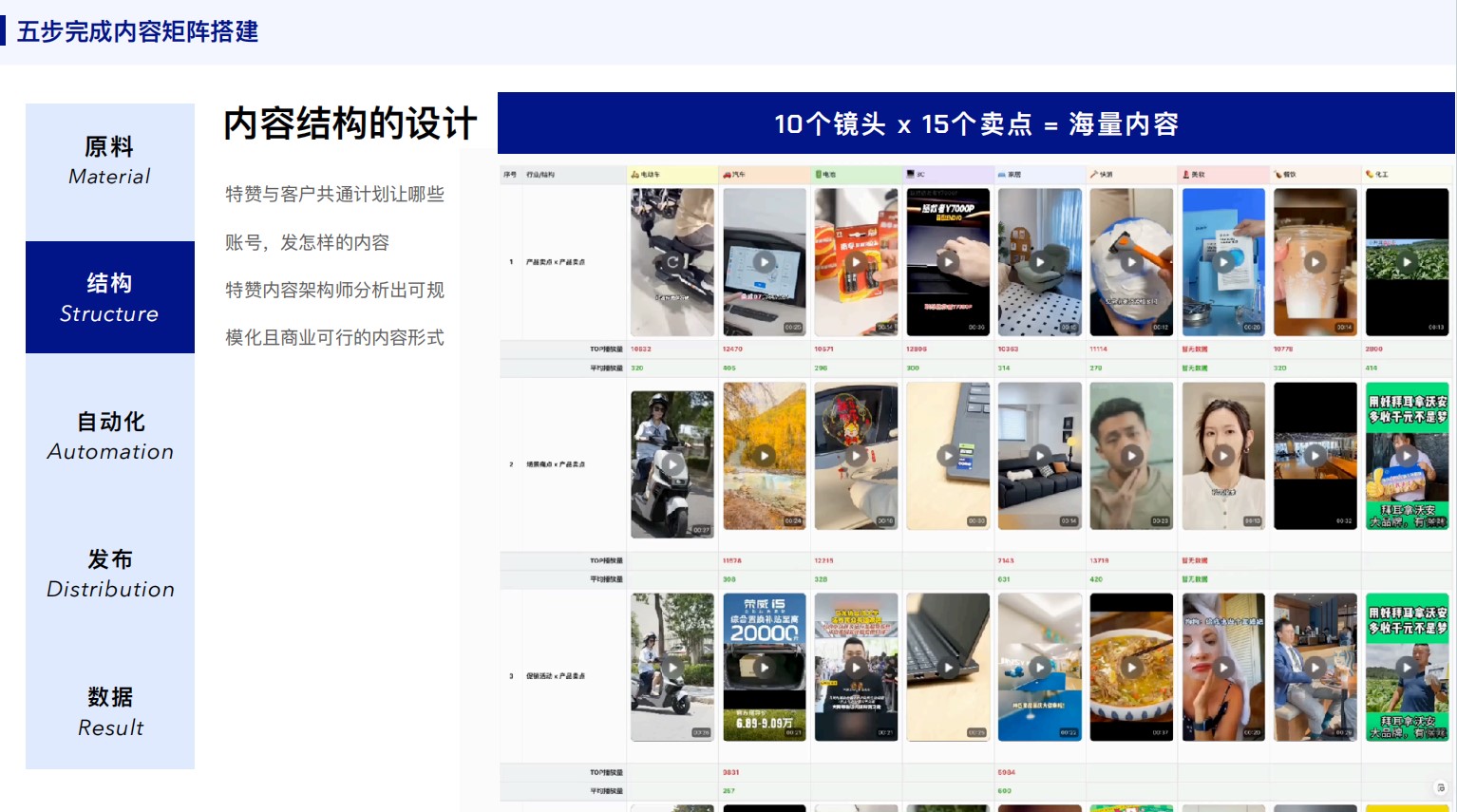Select the 电动车 column header

672,175
